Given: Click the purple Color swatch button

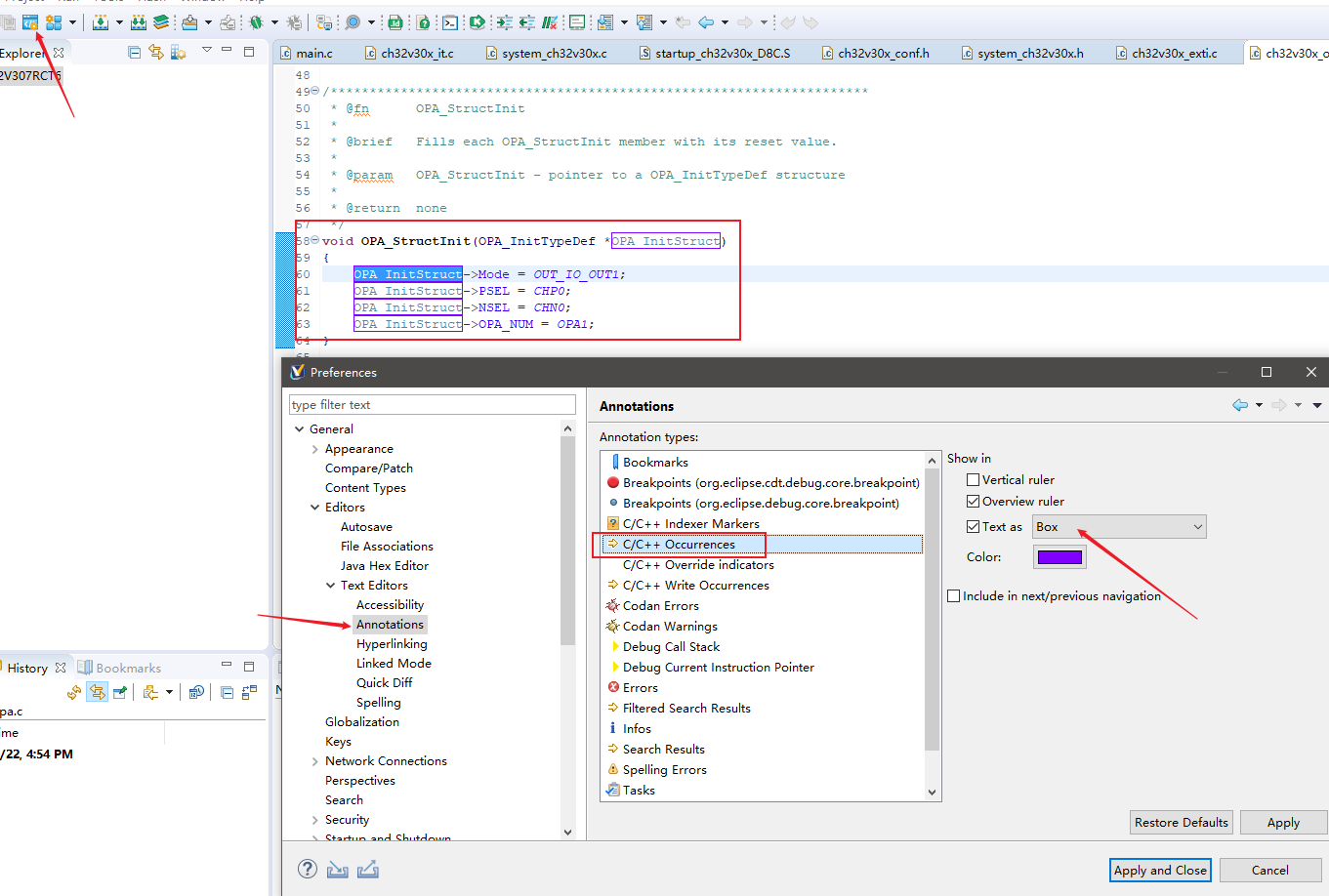Looking at the screenshot, I should 1059,557.
